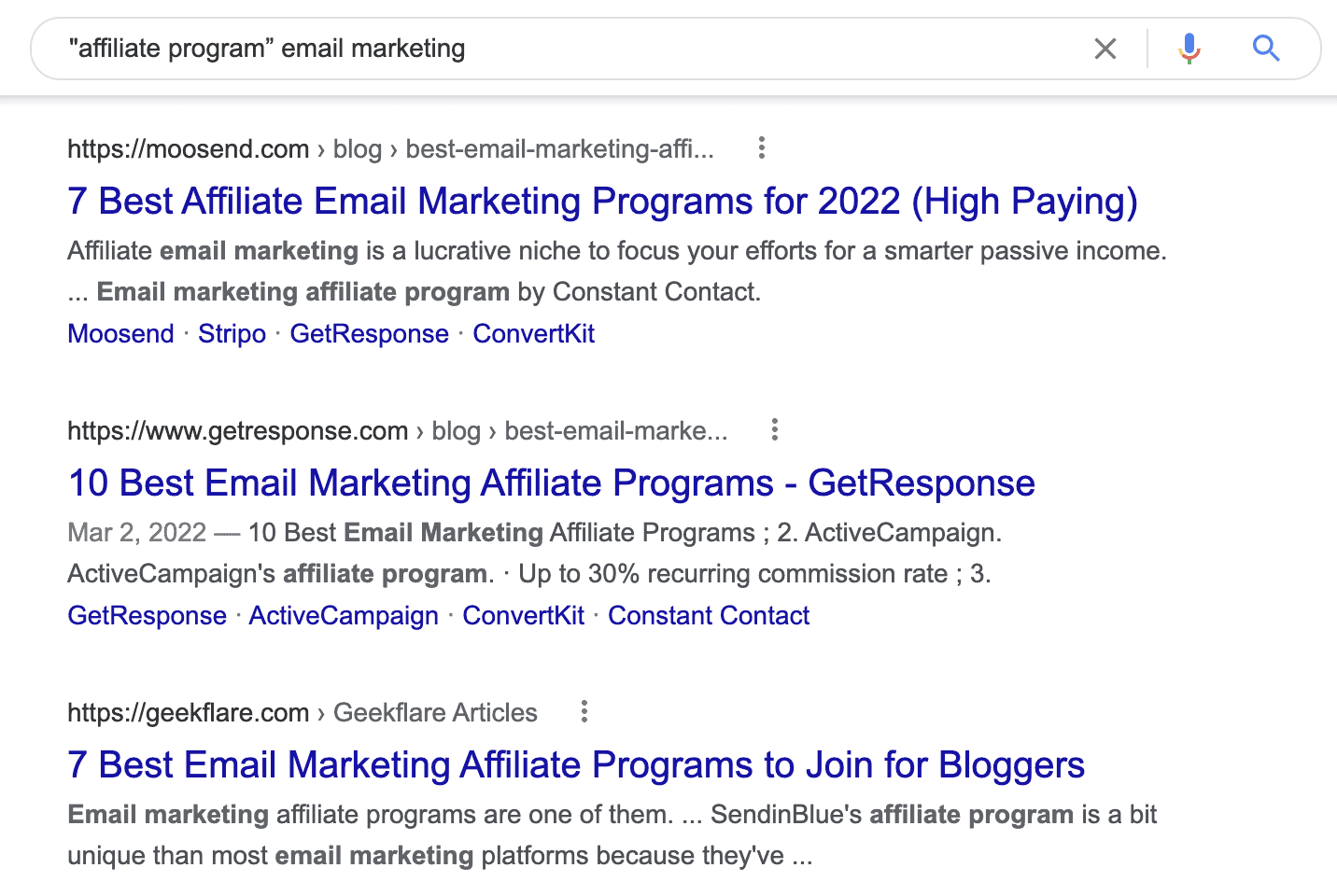
Task: Open the three-dot menu for the geekflare.com result
Action: coord(584,711)
